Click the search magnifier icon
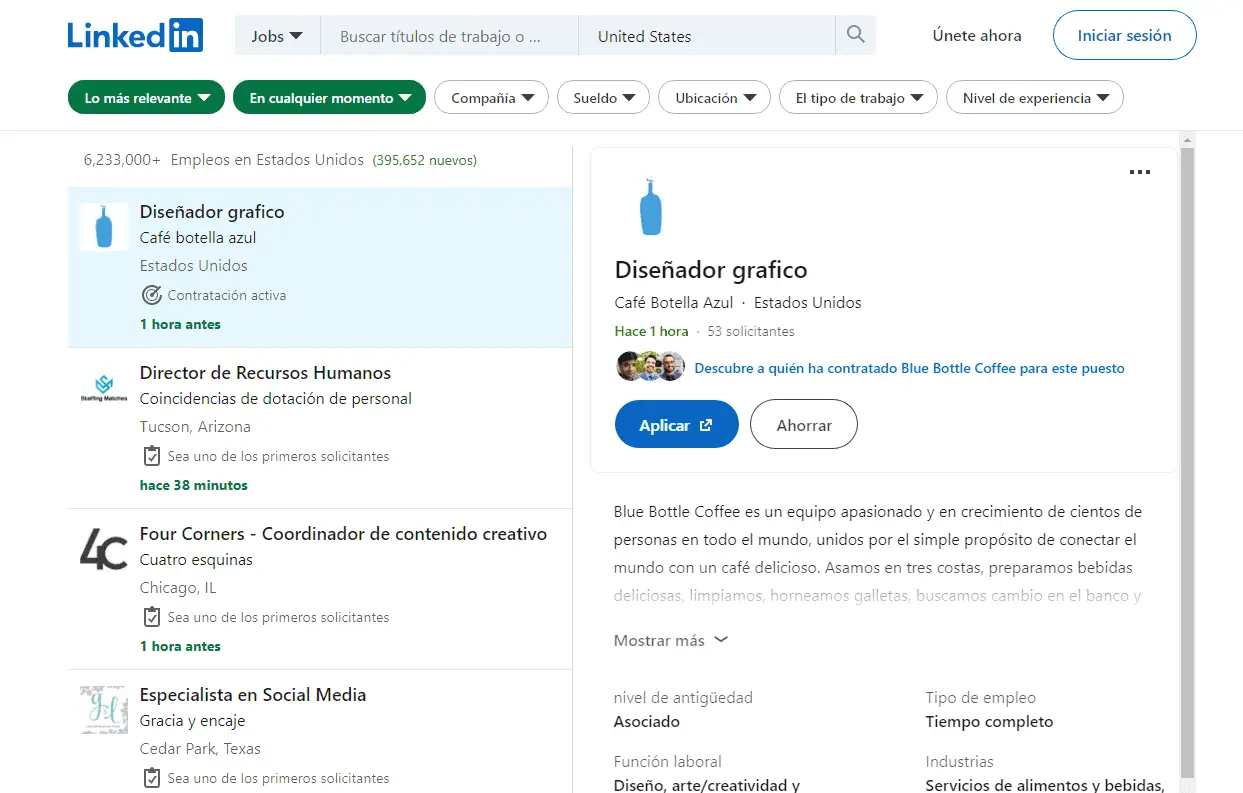The width and height of the screenshot is (1243, 793). pyautogui.click(x=855, y=35)
